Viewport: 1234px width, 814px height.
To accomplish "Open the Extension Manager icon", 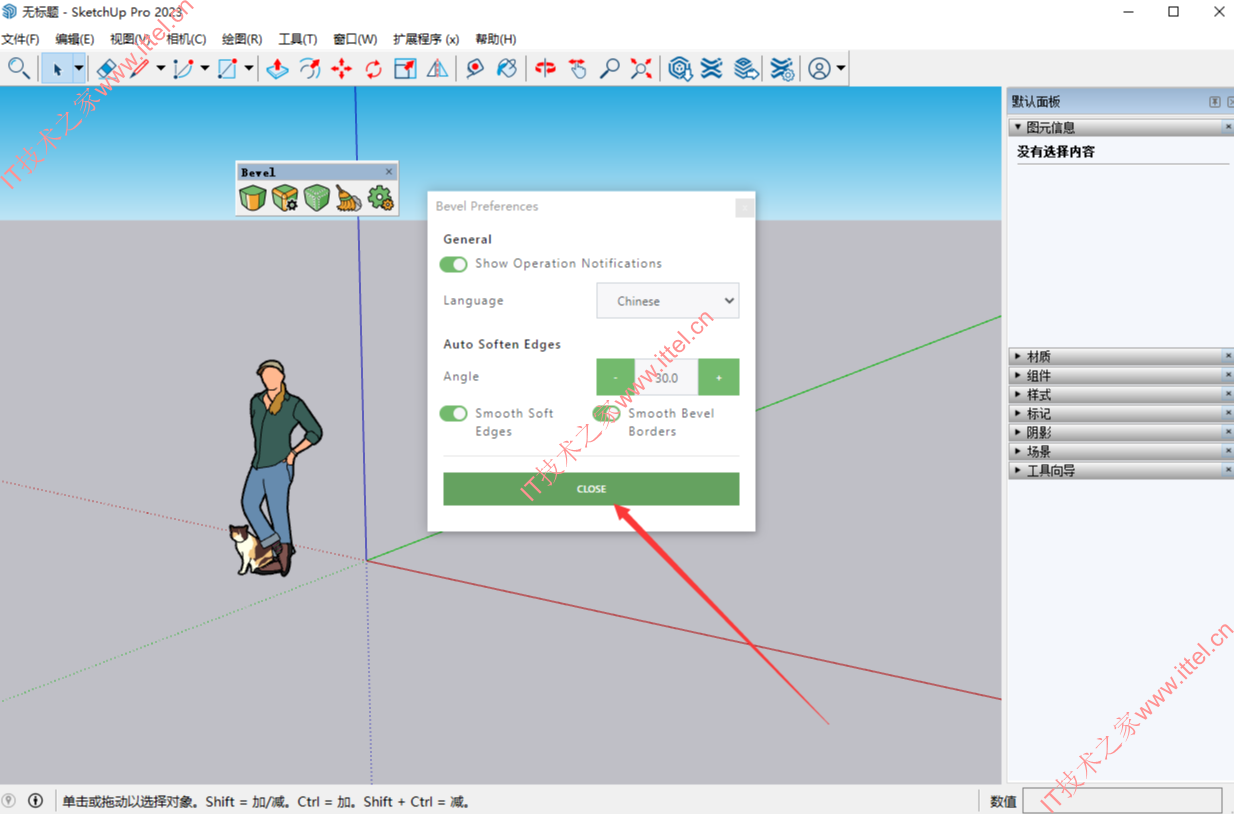I will click(x=782, y=68).
